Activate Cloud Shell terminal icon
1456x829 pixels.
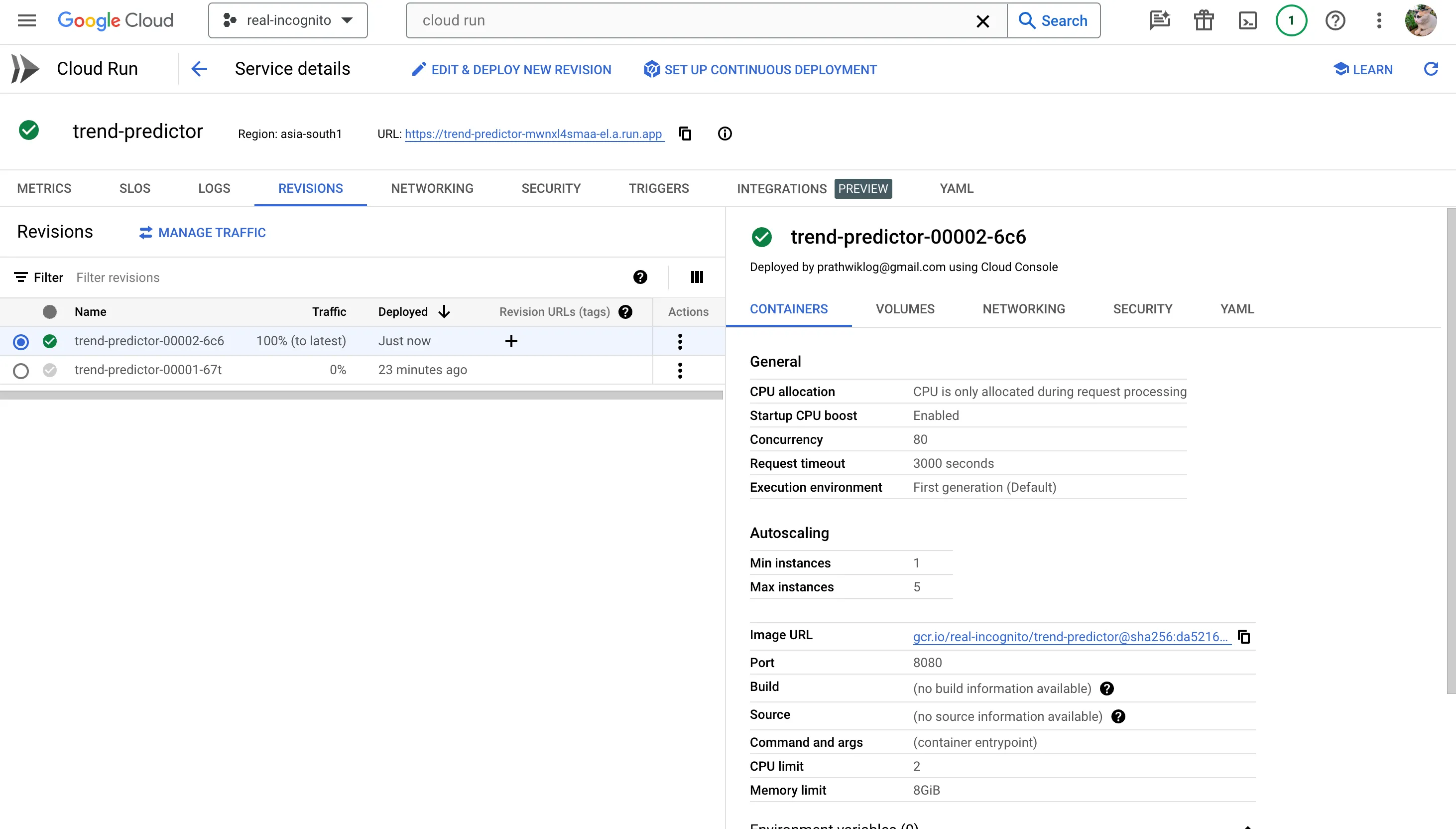click(x=1247, y=20)
